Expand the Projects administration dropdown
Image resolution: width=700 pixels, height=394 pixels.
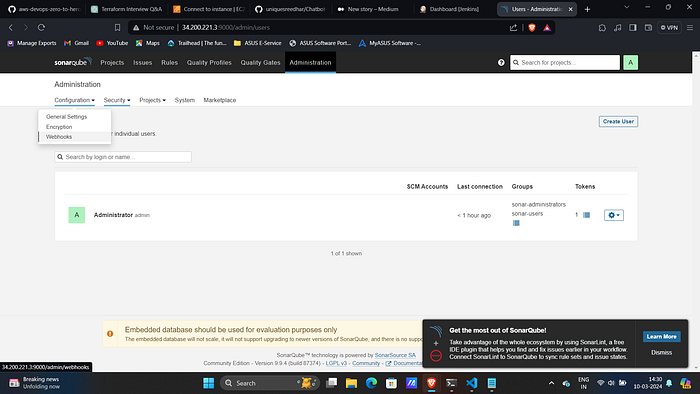pyautogui.click(x=152, y=100)
